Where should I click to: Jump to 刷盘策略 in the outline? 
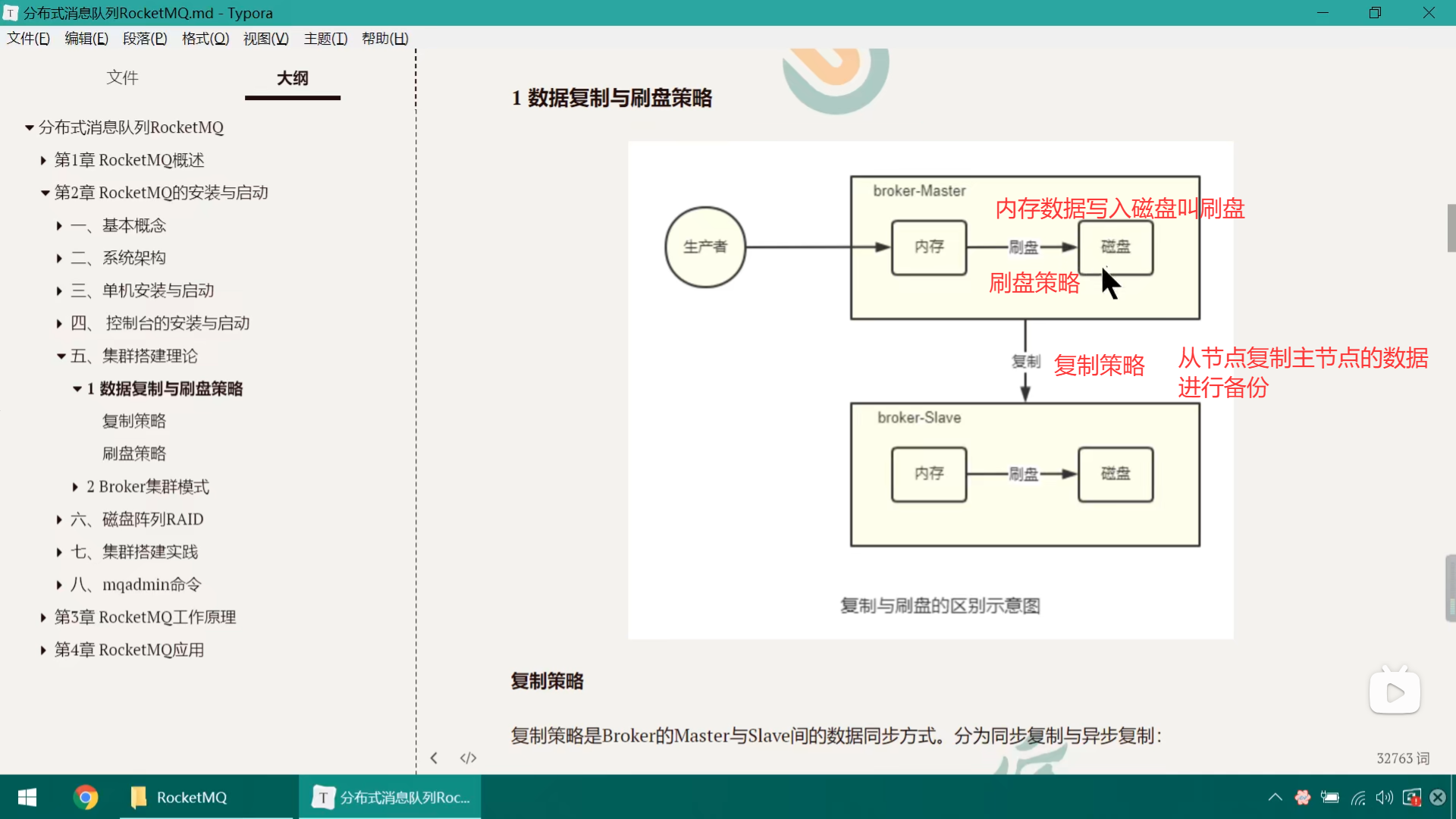pyautogui.click(x=134, y=453)
